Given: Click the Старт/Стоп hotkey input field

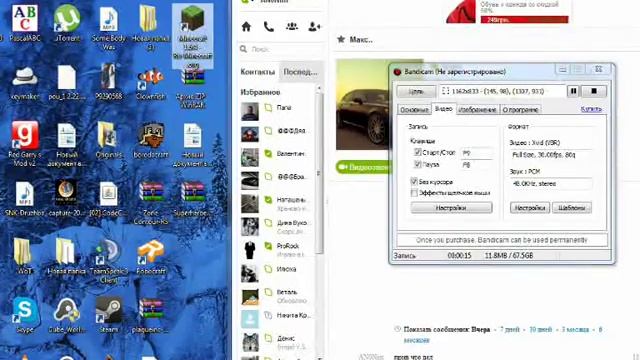Looking at the screenshot, I should point(476,153).
